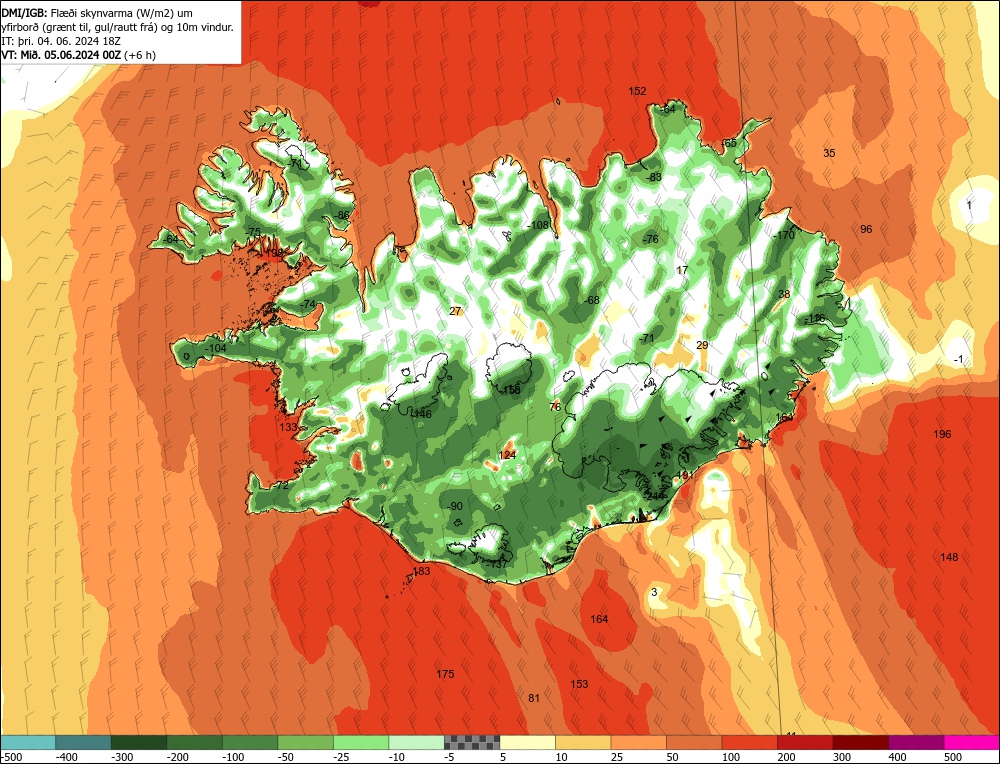
Task: Click the value 29 in the eastern highlands
Action: click(x=702, y=346)
